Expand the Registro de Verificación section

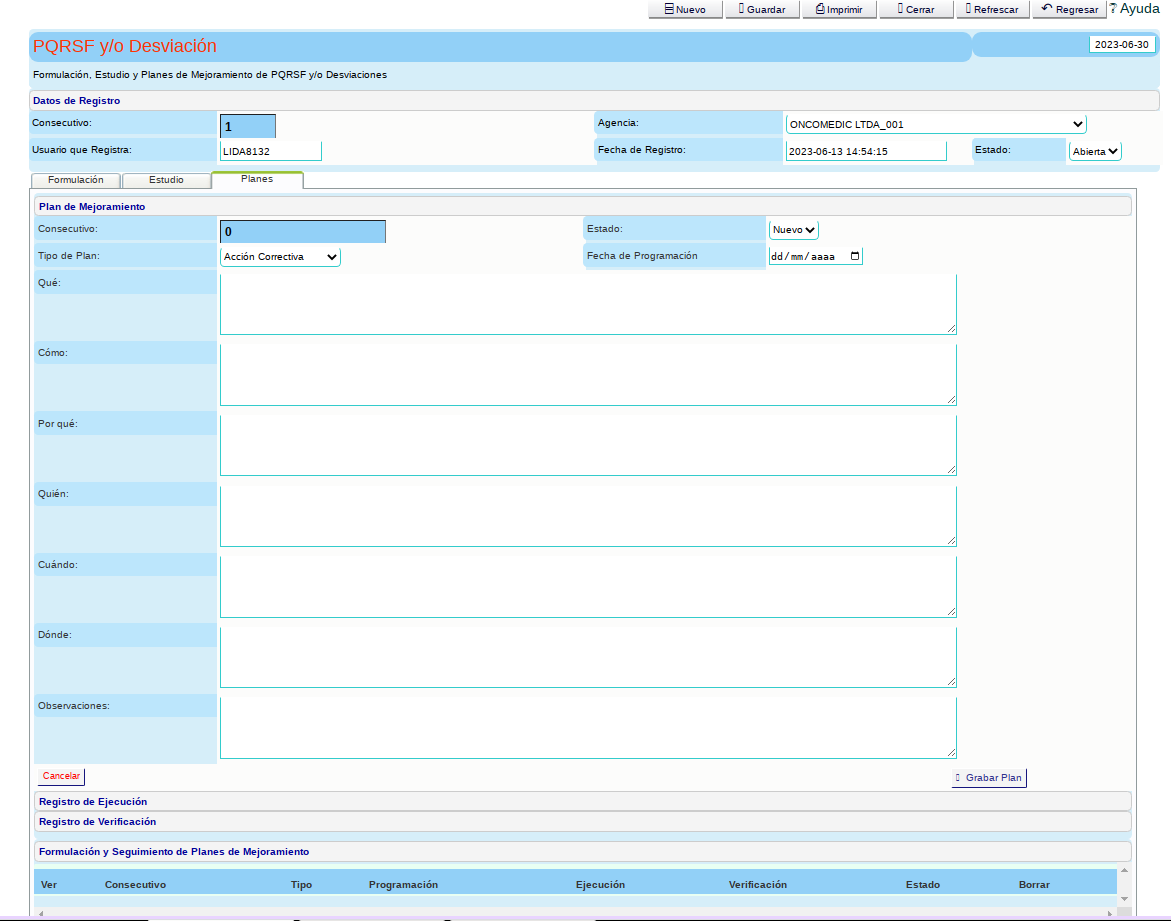[97, 821]
